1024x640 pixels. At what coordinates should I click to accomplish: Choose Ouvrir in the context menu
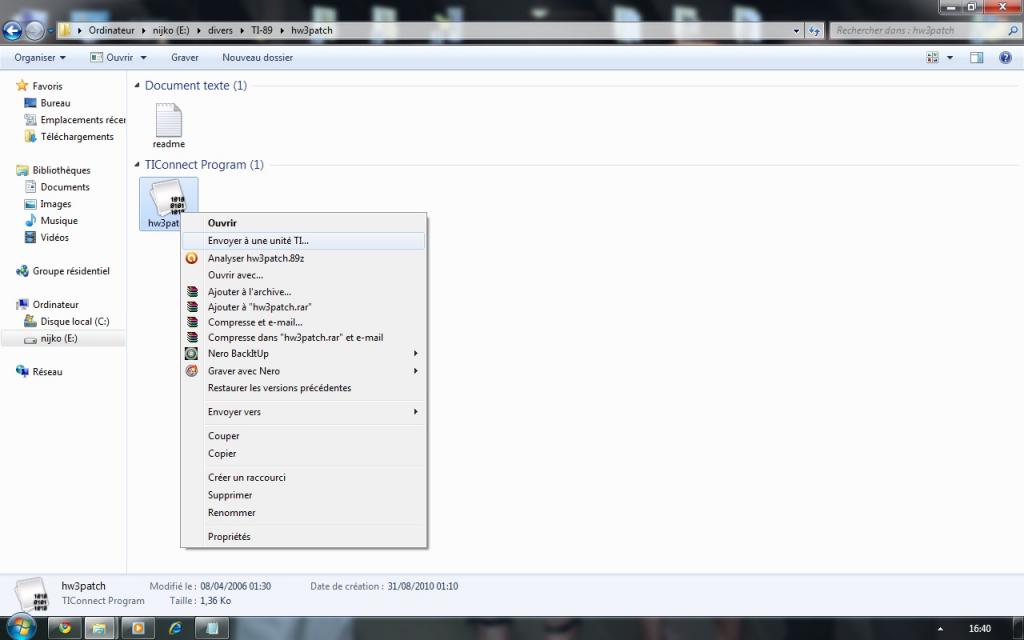click(x=304, y=223)
